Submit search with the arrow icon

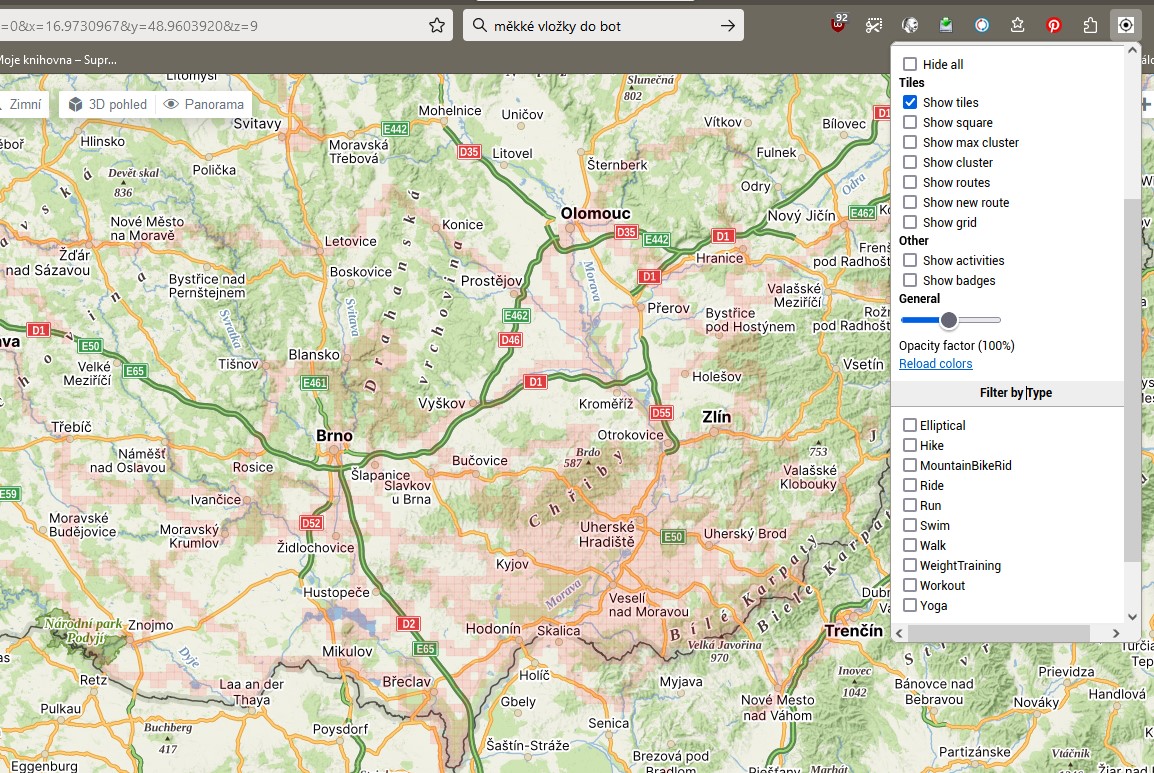pos(728,25)
